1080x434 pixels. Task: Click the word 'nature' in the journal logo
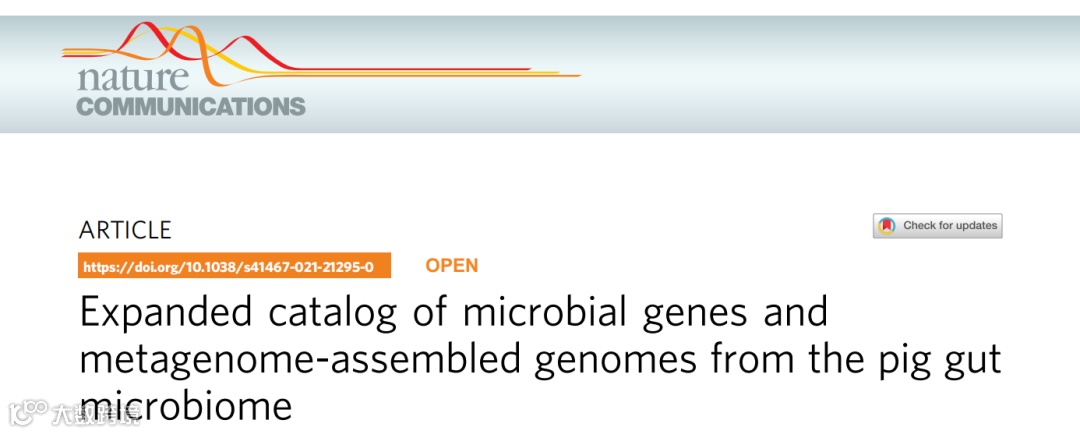(x=132, y=79)
